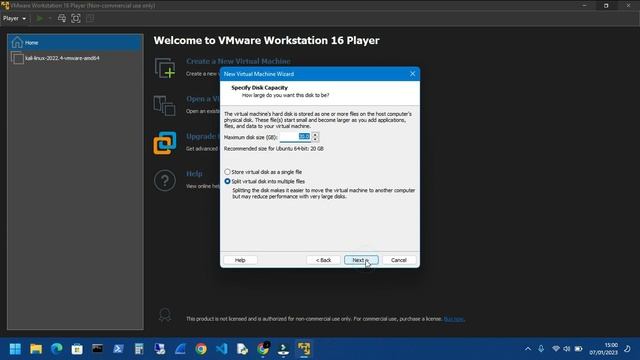Click the Open a Virtual Machine icon
Screen dimensions: 640x360
point(165,106)
